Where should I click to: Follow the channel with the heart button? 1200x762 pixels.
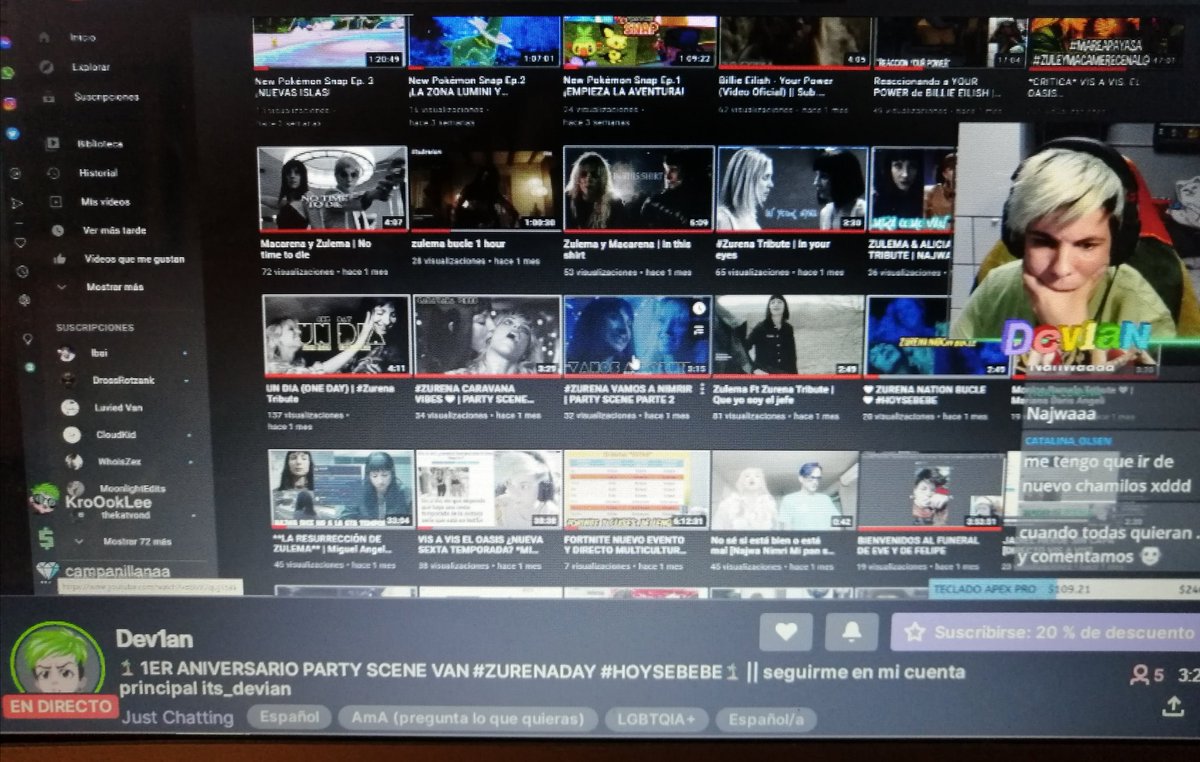point(786,632)
